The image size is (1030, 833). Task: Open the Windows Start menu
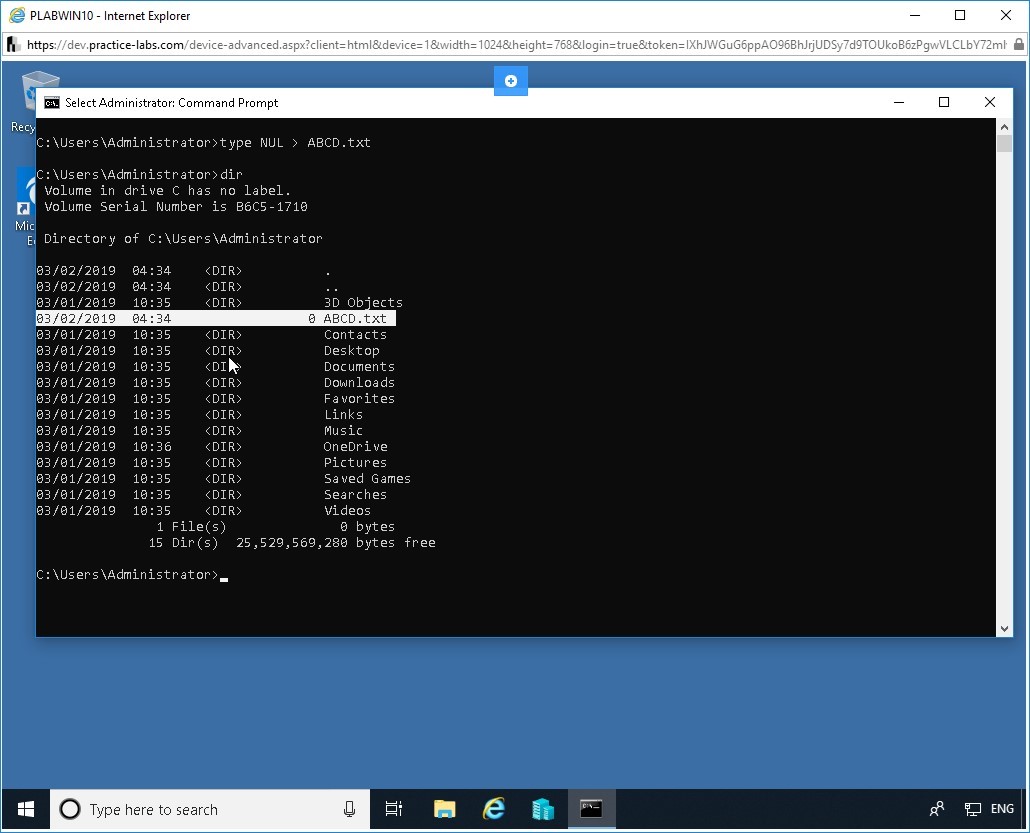click(26, 809)
